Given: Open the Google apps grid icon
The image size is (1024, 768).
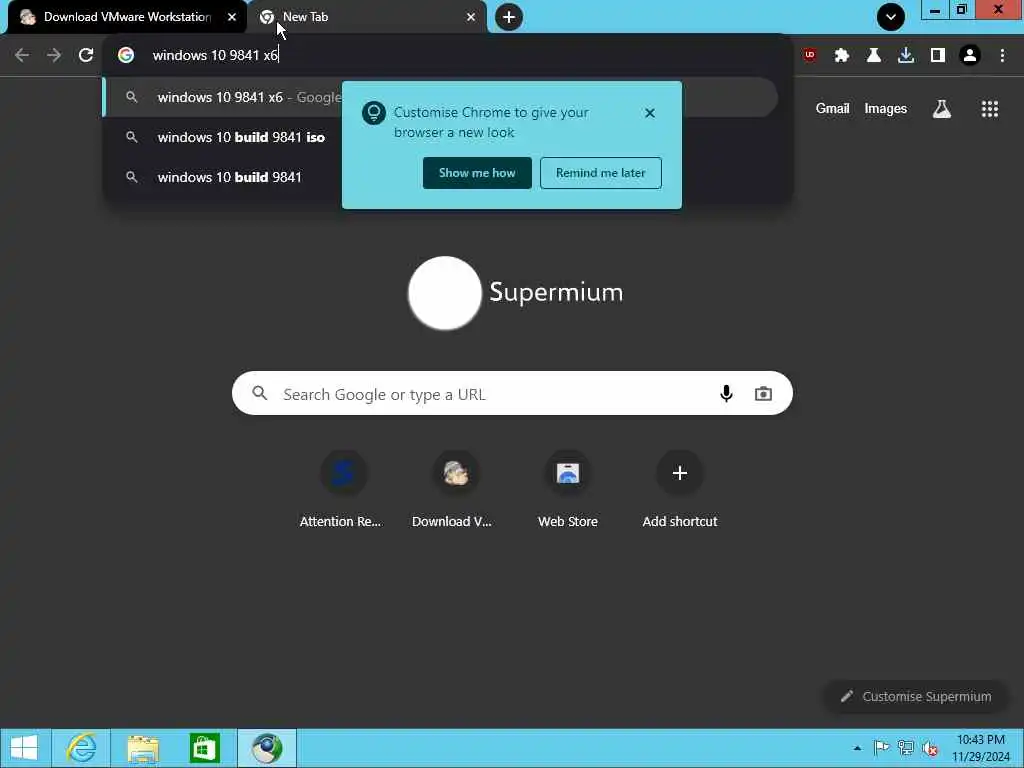Looking at the screenshot, I should (x=990, y=109).
